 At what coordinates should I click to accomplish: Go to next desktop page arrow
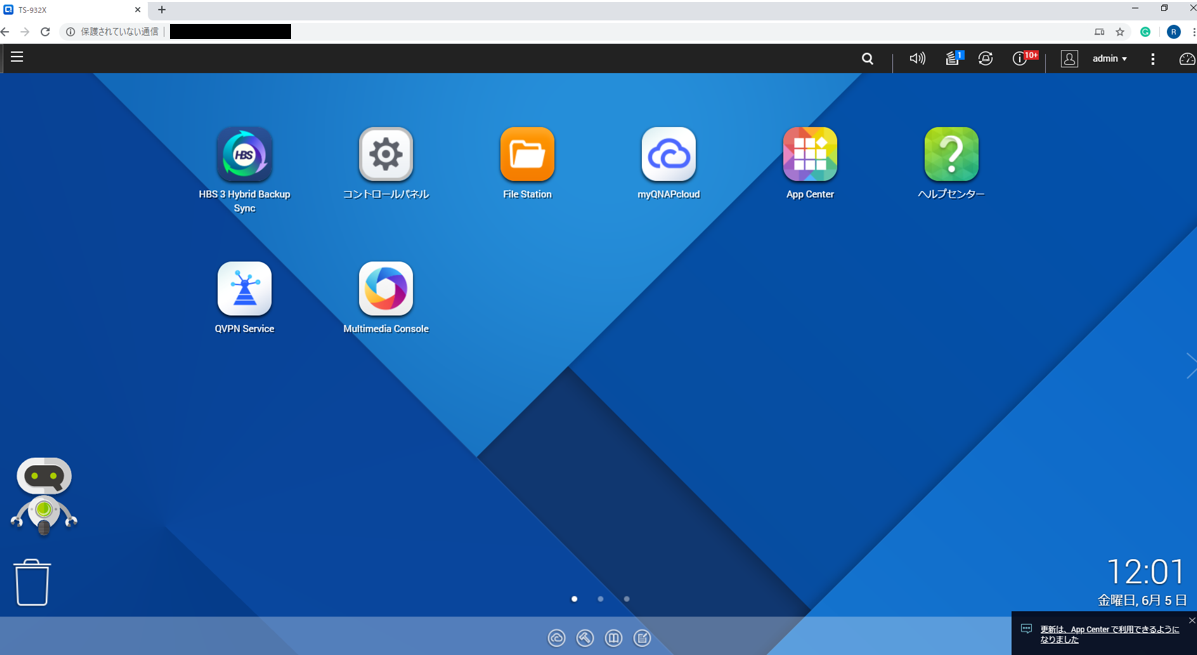click(1189, 366)
